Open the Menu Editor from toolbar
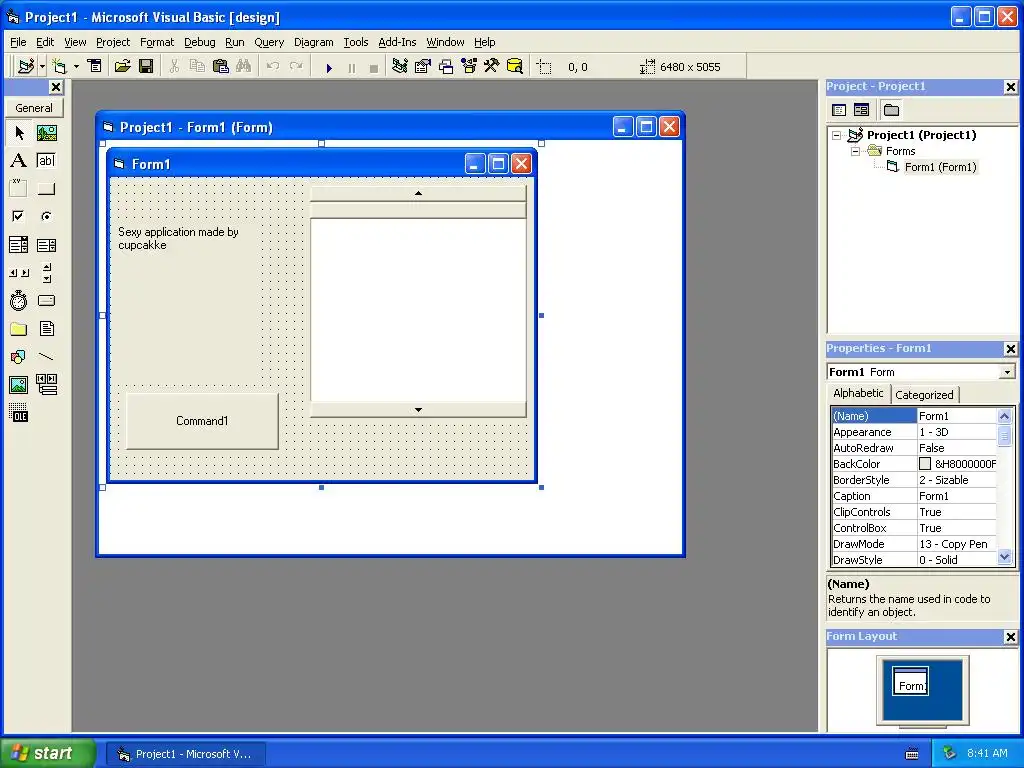 [95, 67]
